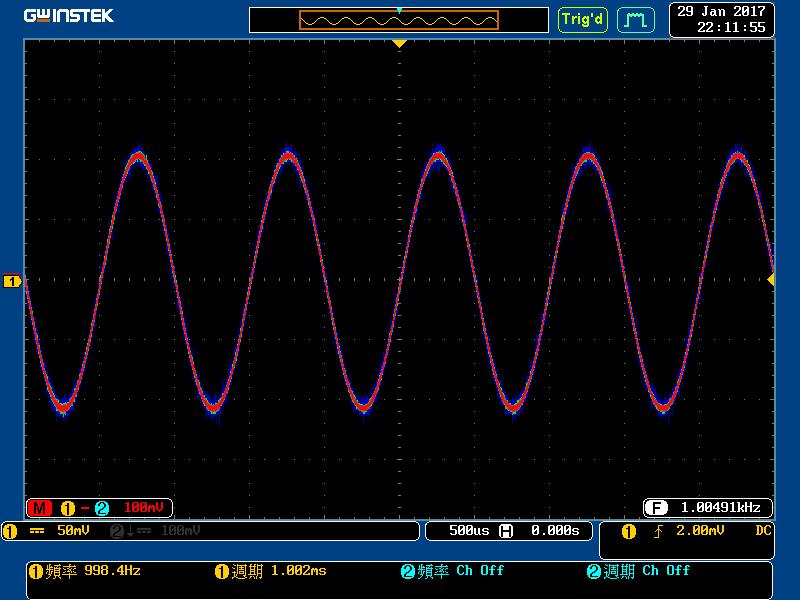Click the 1.00491kHz frequency counter reading
800x600 pixels.
(720, 508)
